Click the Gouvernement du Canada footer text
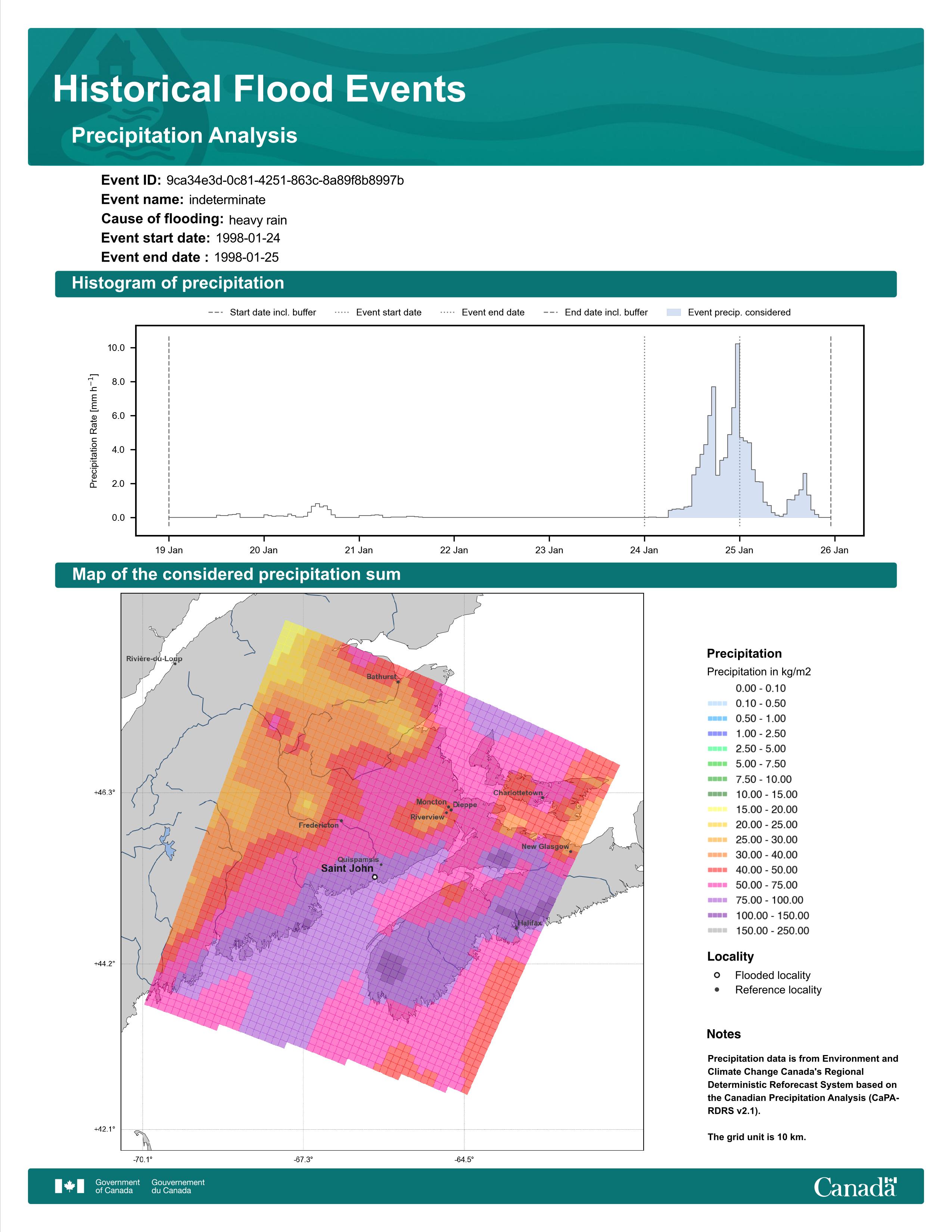The width and height of the screenshot is (952, 1232). pos(178,1186)
